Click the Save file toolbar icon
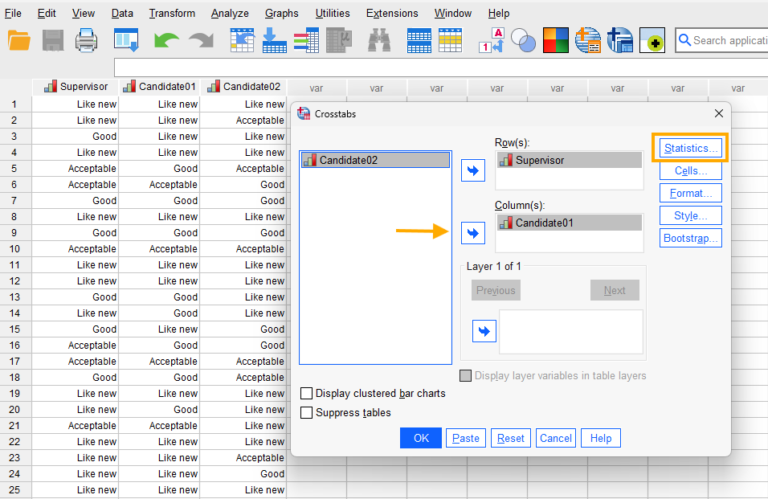This screenshot has height=499, width=768. [x=53, y=40]
